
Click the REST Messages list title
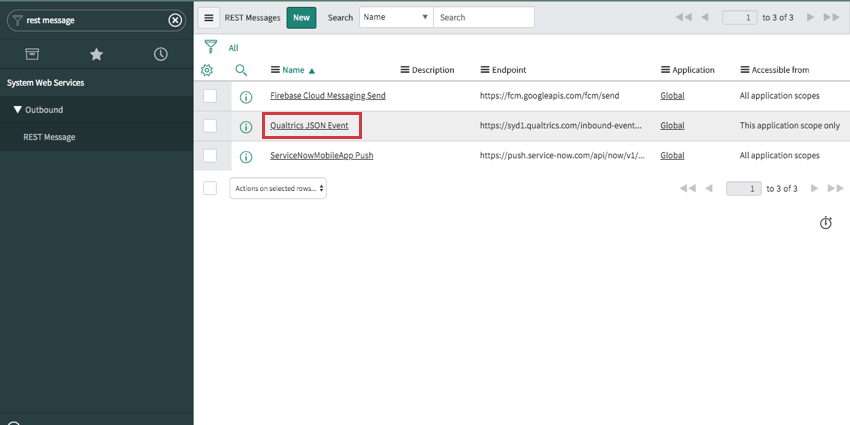click(253, 18)
